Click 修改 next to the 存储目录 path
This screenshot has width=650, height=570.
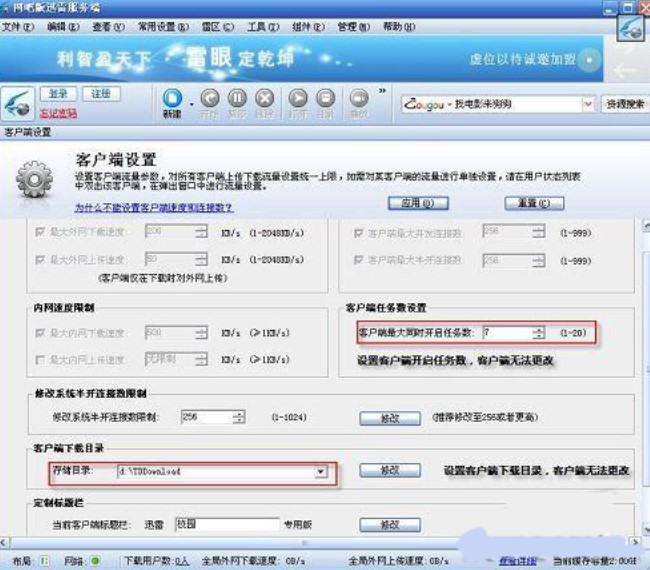(x=390, y=471)
